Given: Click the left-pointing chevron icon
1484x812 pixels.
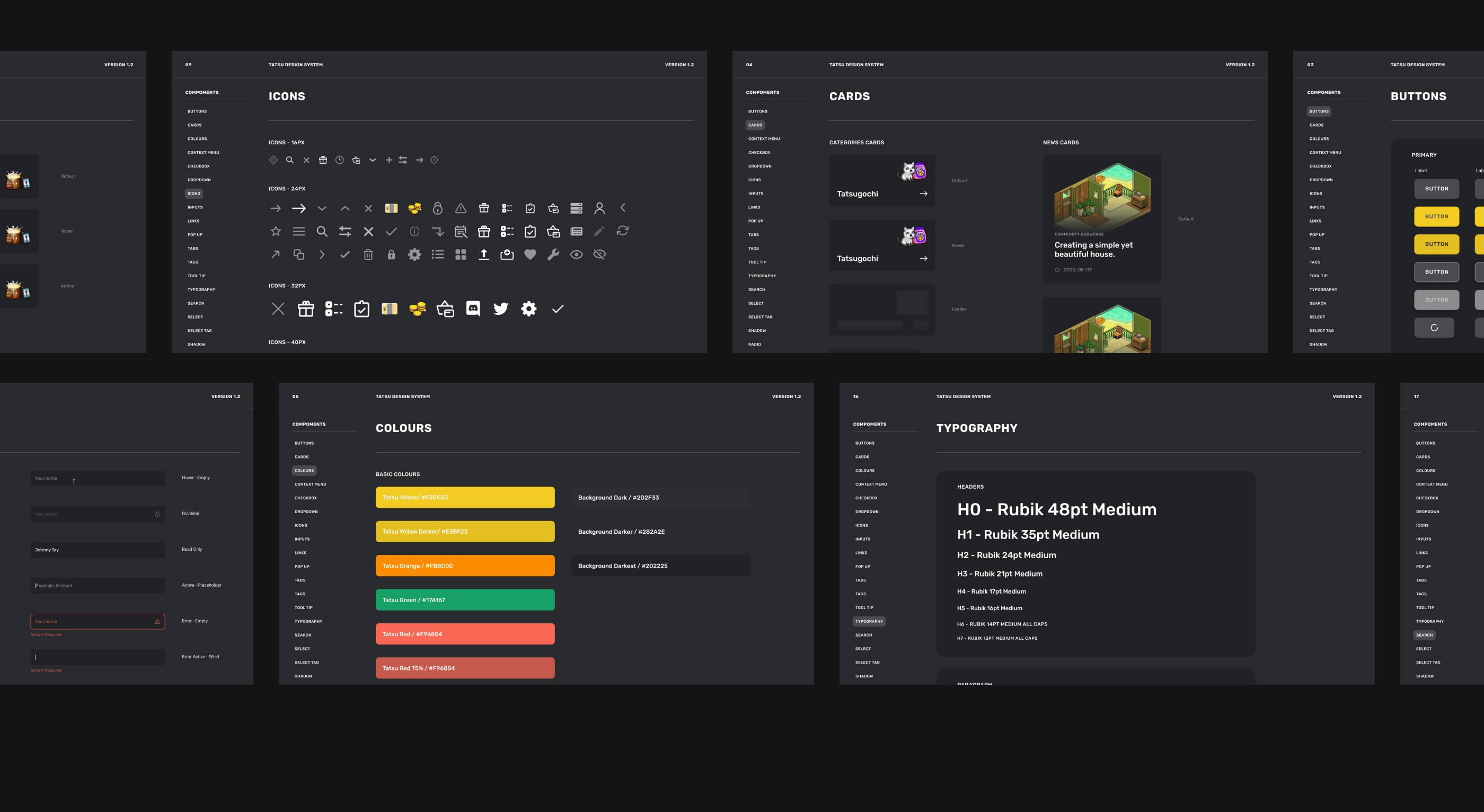Looking at the screenshot, I should 623,207.
